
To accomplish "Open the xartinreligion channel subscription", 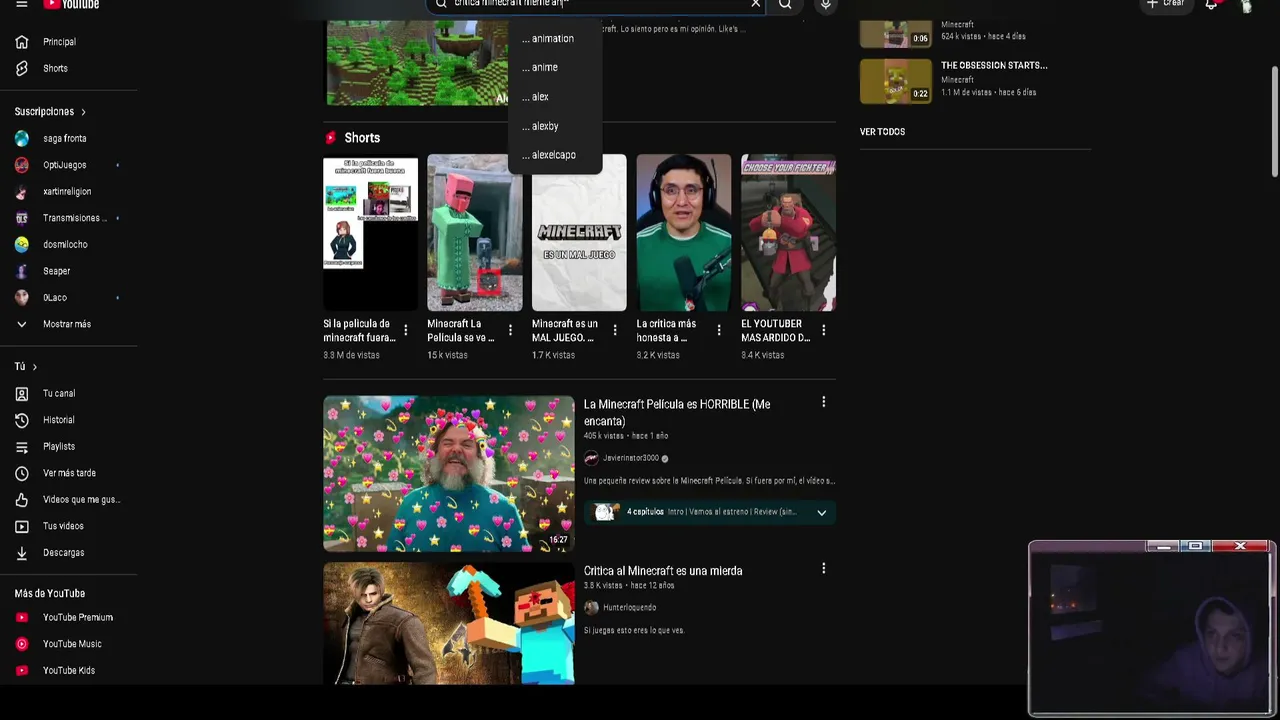I will [x=69, y=191].
